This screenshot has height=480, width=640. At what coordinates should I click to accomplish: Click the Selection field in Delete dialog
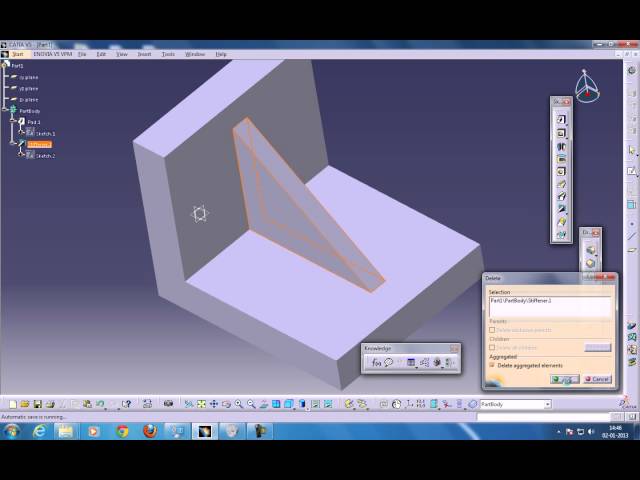(x=550, y=307)
